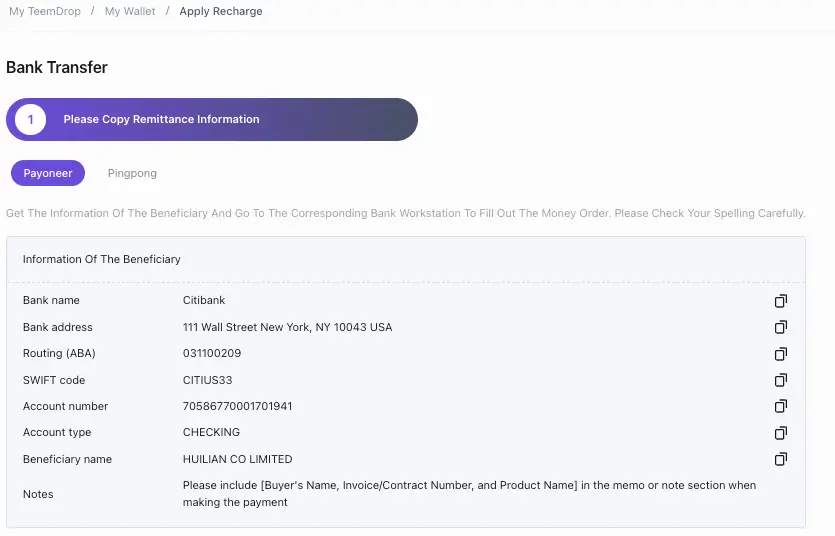Copy the Account type value
This screenshot has height=536, width=835.
[781, 433]
